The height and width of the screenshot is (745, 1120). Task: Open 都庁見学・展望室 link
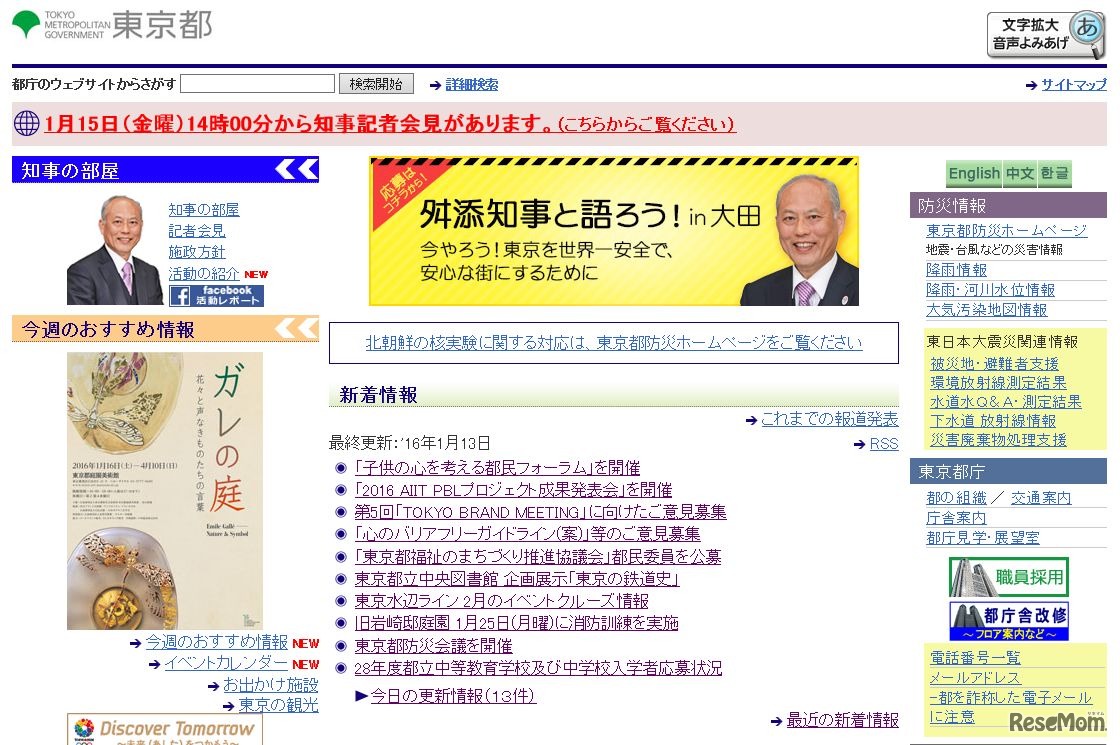click(x=983, y=537)
